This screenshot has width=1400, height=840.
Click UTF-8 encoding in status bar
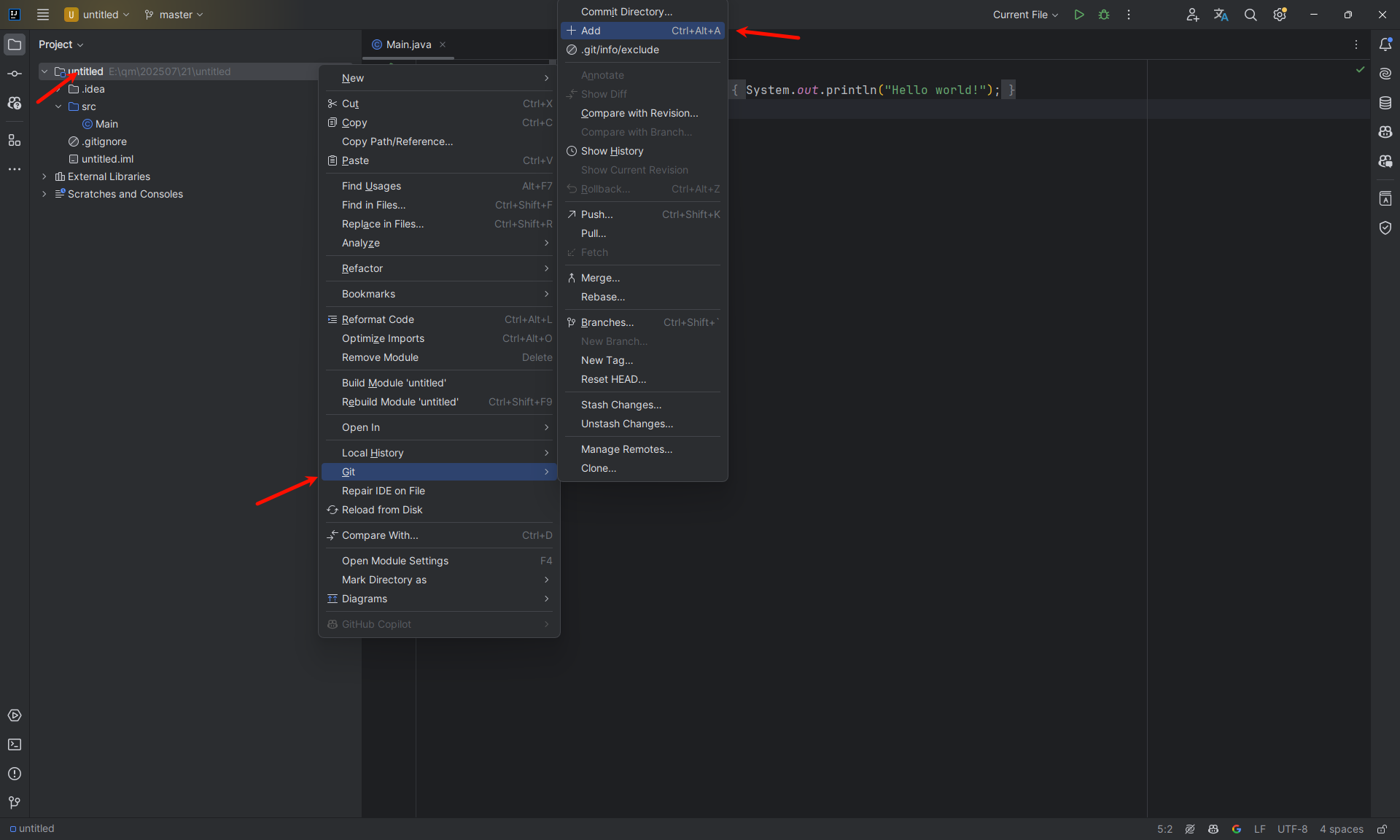(x=1292, y=829)
